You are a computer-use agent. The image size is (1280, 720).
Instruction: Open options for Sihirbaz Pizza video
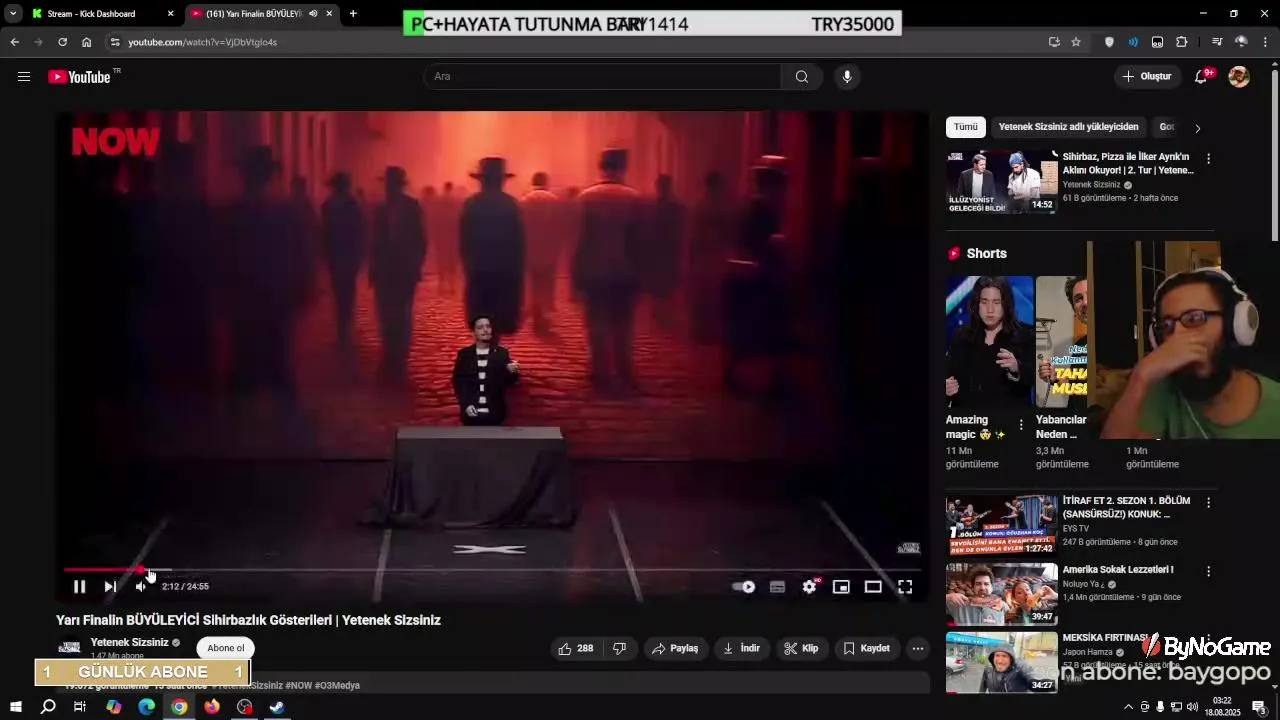tap(1208, 159)
